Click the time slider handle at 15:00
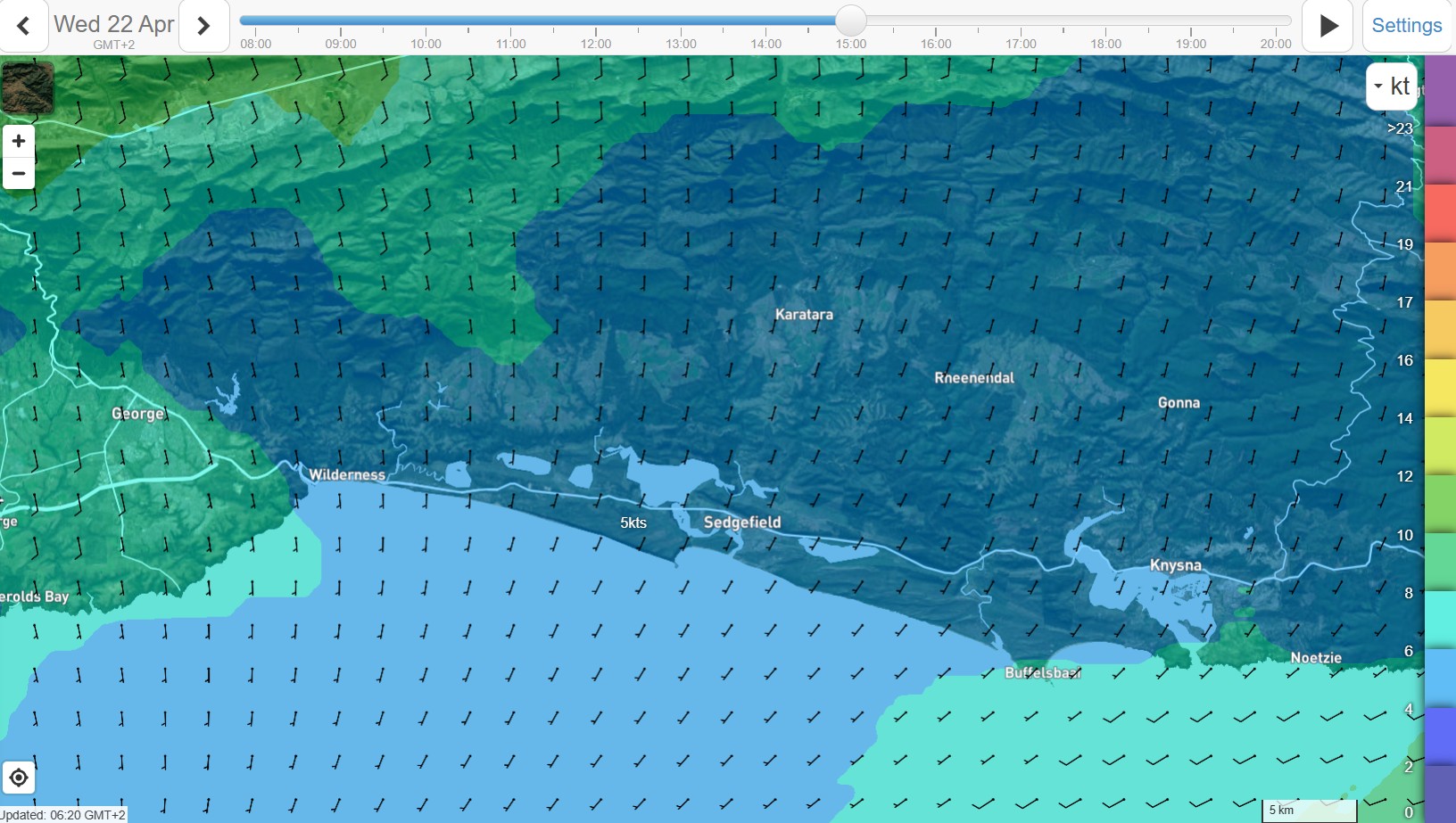The width and height of the screenshot is (1456, 823). (x=851, y=21)
